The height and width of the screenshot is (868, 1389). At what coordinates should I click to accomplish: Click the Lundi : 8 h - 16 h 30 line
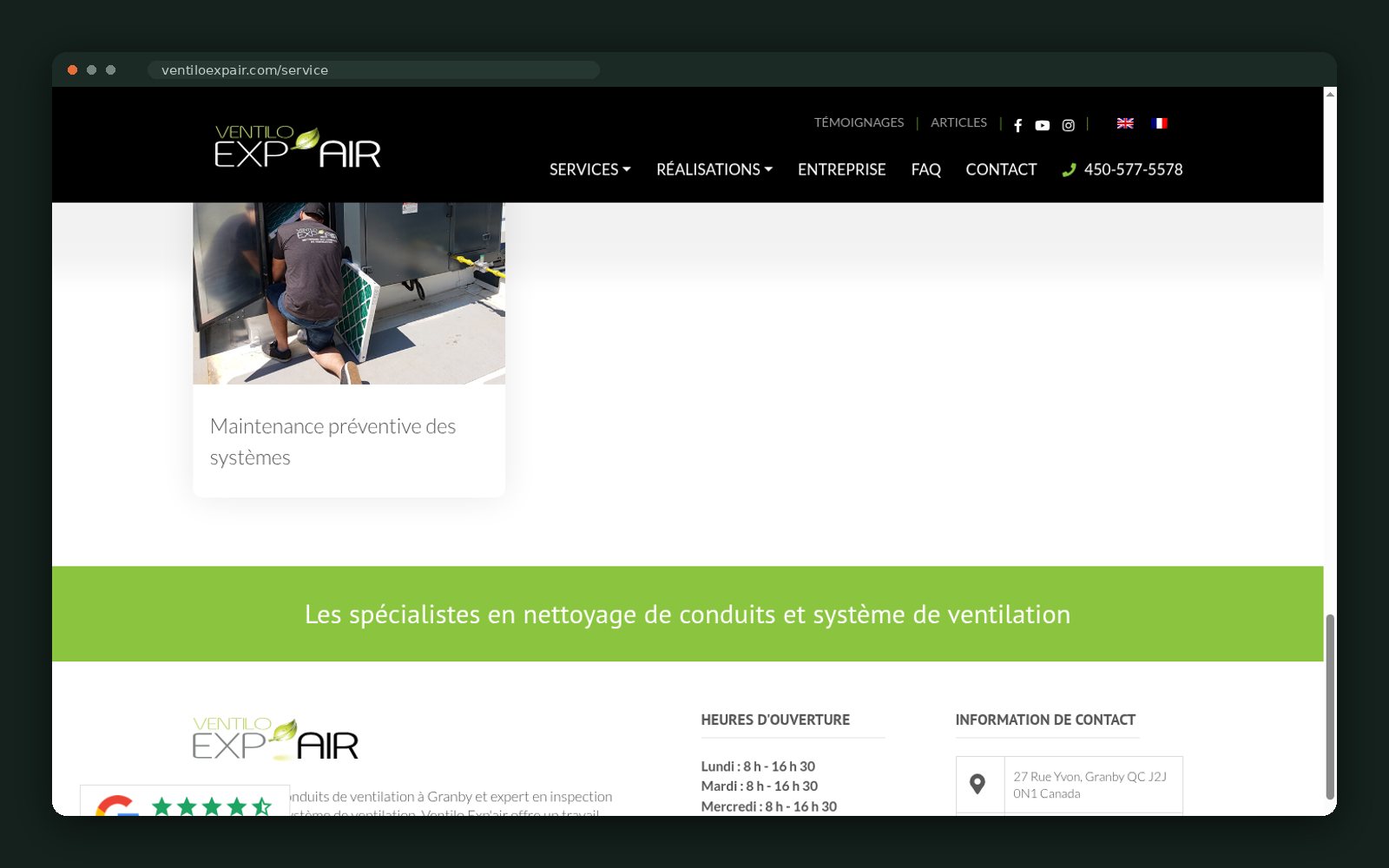click(758, 766)
